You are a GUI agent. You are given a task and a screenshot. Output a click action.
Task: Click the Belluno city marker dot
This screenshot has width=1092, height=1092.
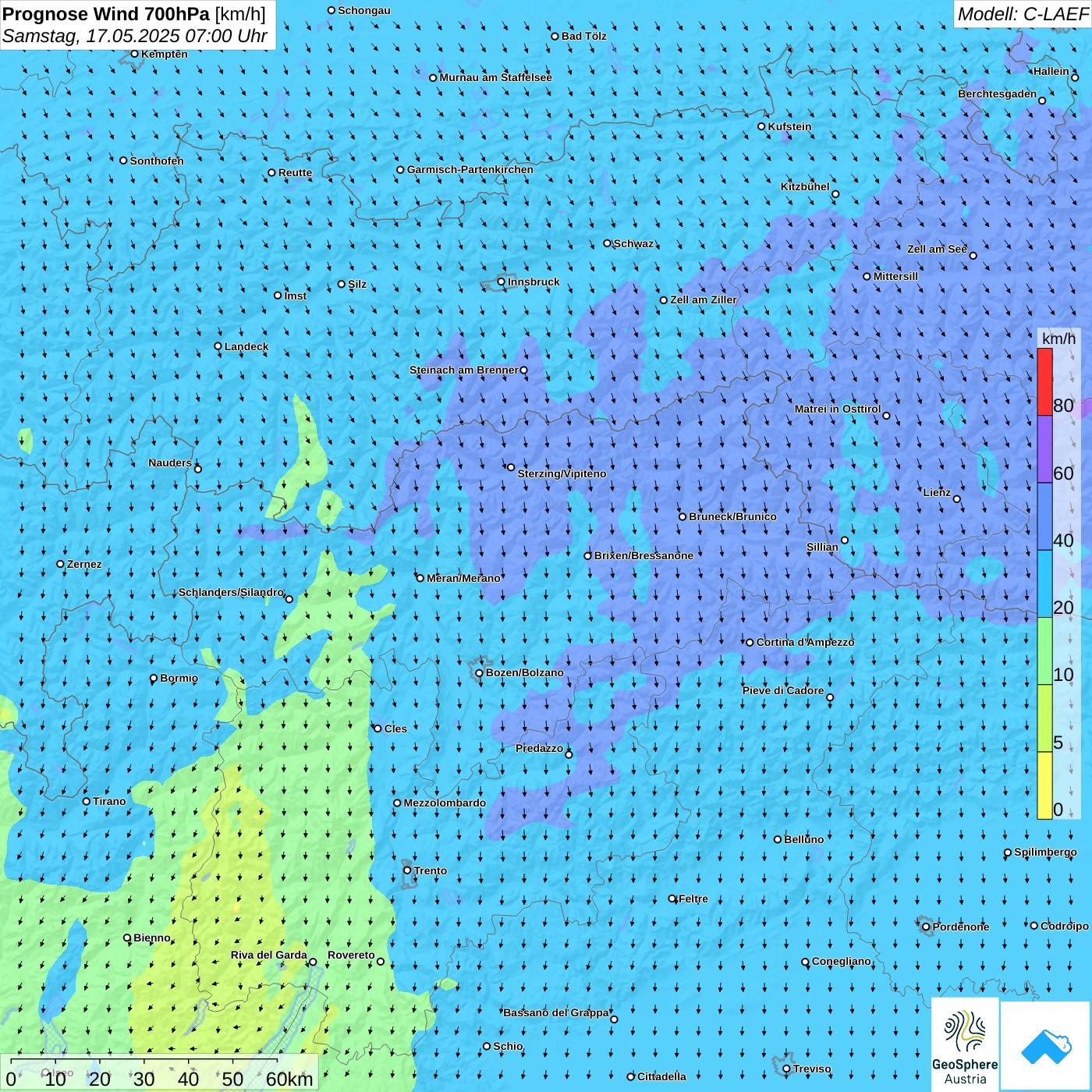(x=778, y=839)
